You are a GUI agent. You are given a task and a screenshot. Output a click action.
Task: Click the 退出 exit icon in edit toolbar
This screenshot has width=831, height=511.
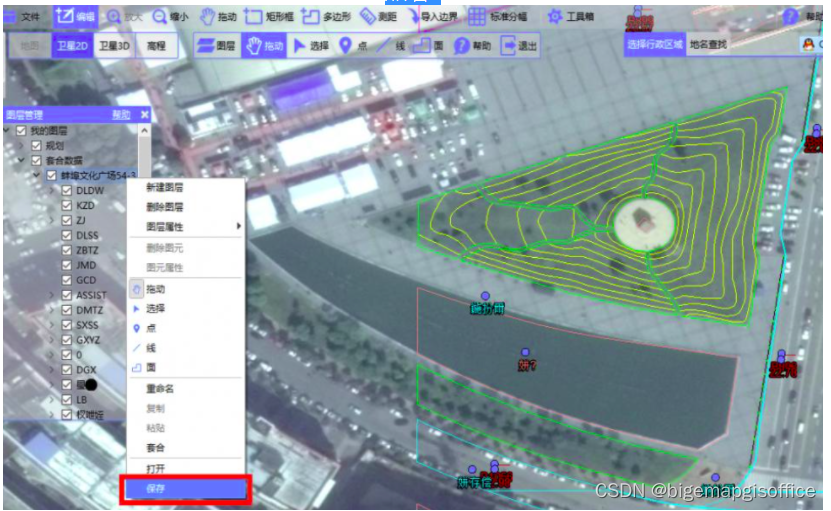tap(508, 46)
